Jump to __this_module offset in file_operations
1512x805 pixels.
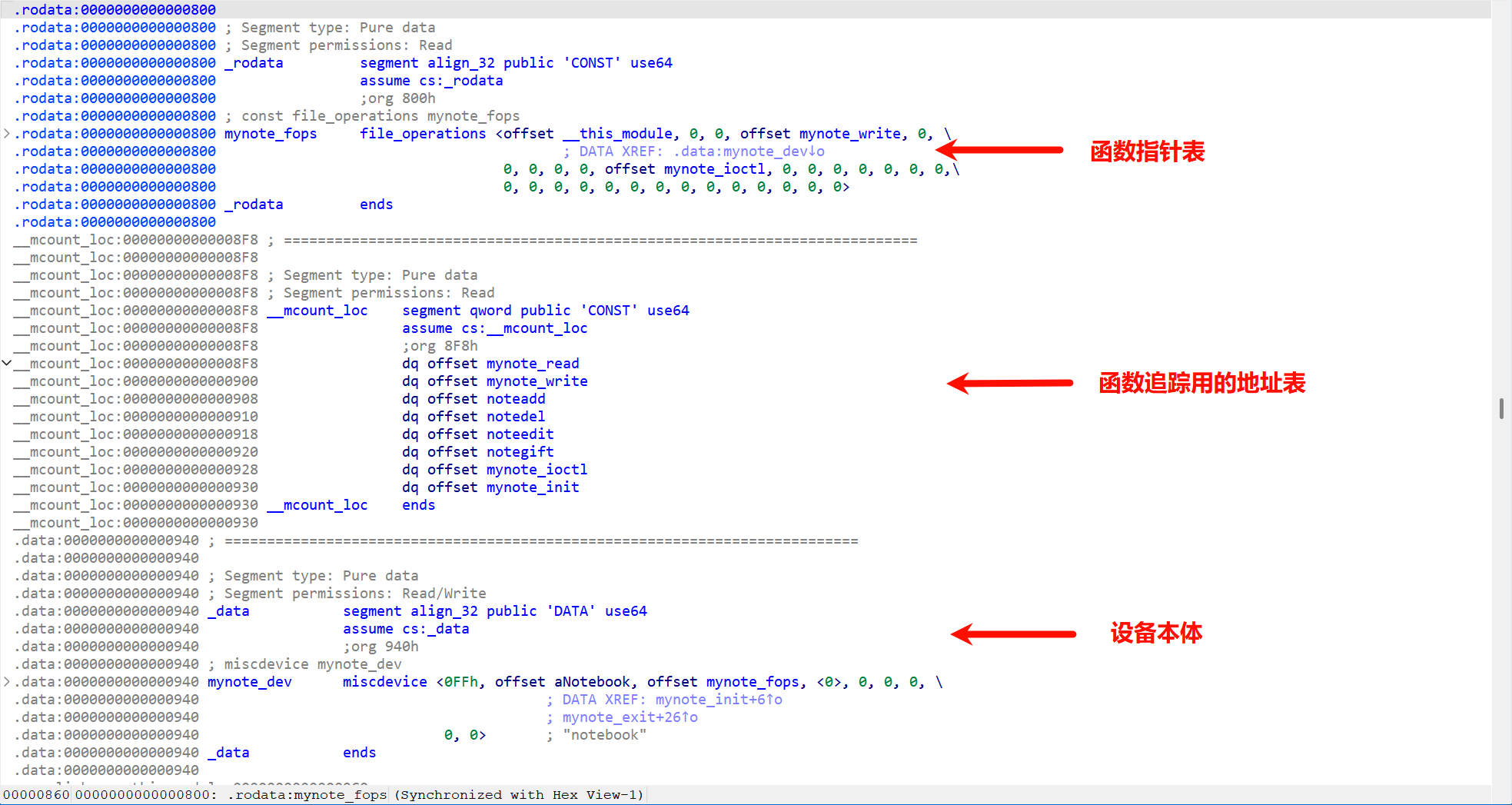pyautogui.click(x=618, y=134)
